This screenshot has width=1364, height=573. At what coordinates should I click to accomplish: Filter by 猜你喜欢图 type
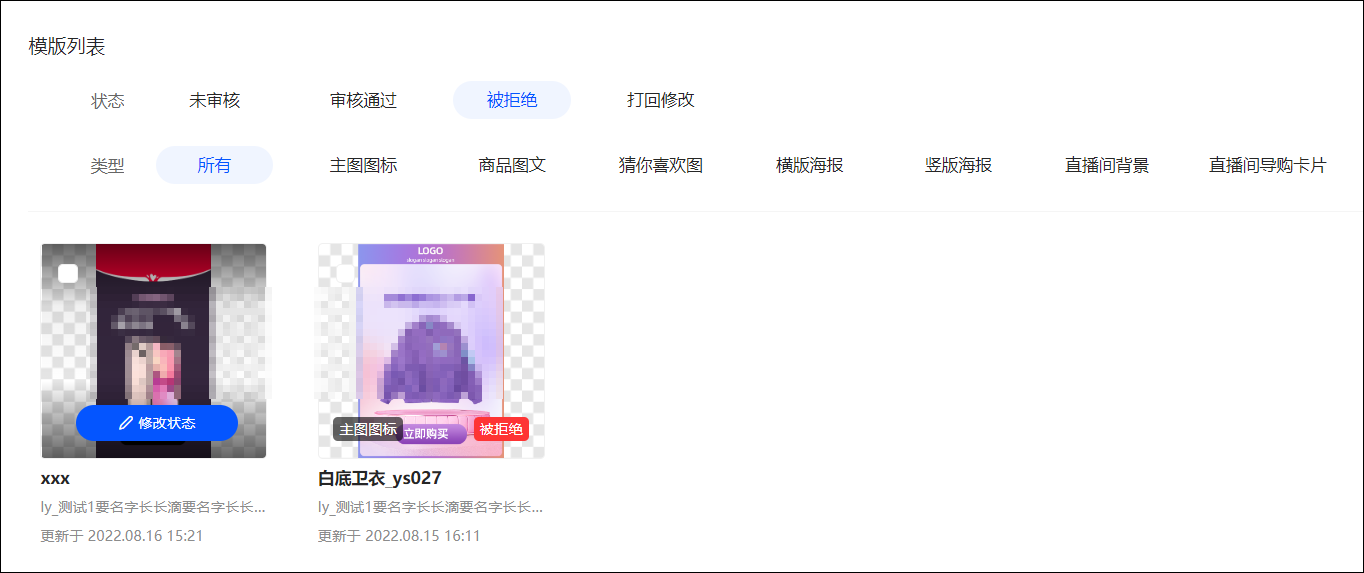661,165
